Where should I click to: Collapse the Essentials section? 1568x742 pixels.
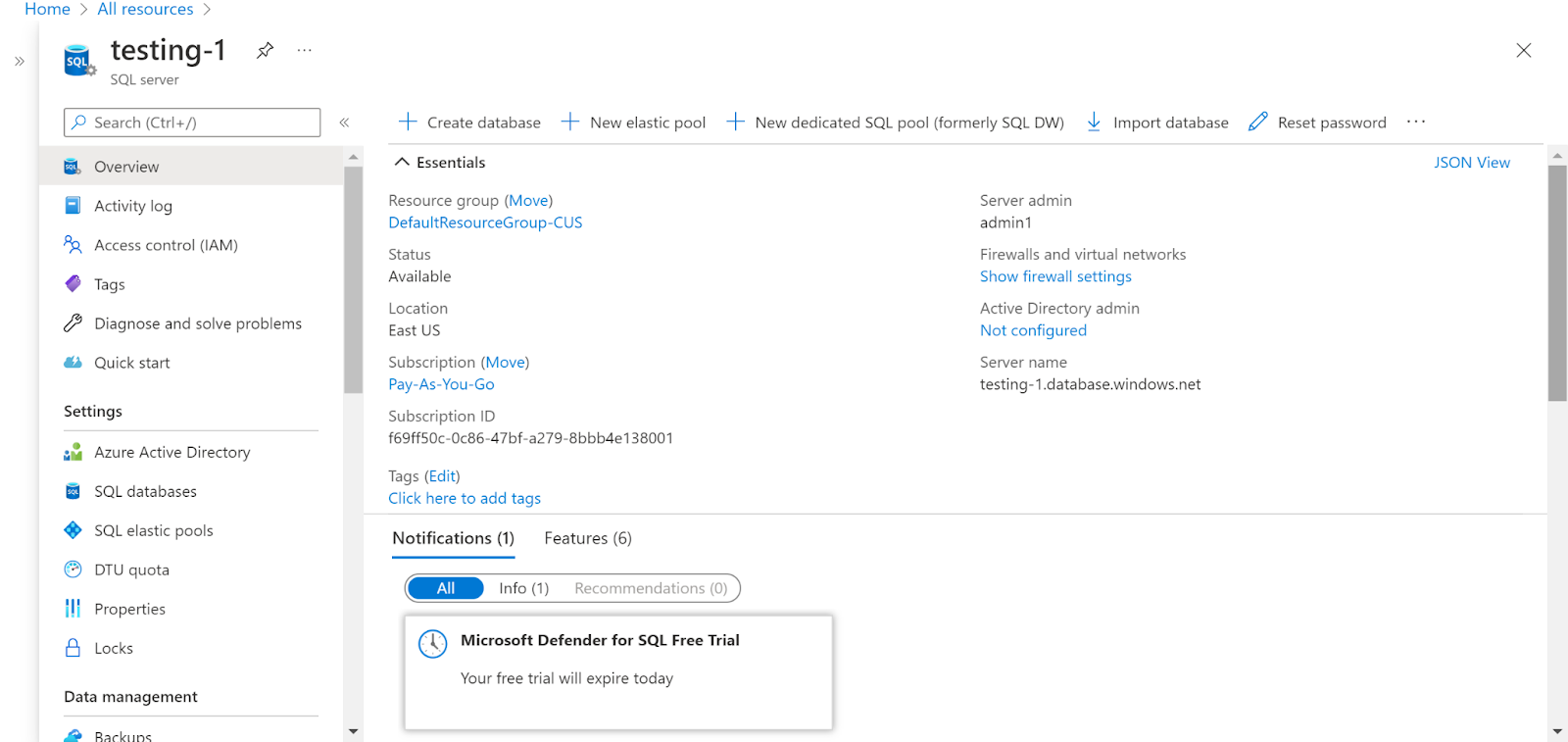point(402,163)
